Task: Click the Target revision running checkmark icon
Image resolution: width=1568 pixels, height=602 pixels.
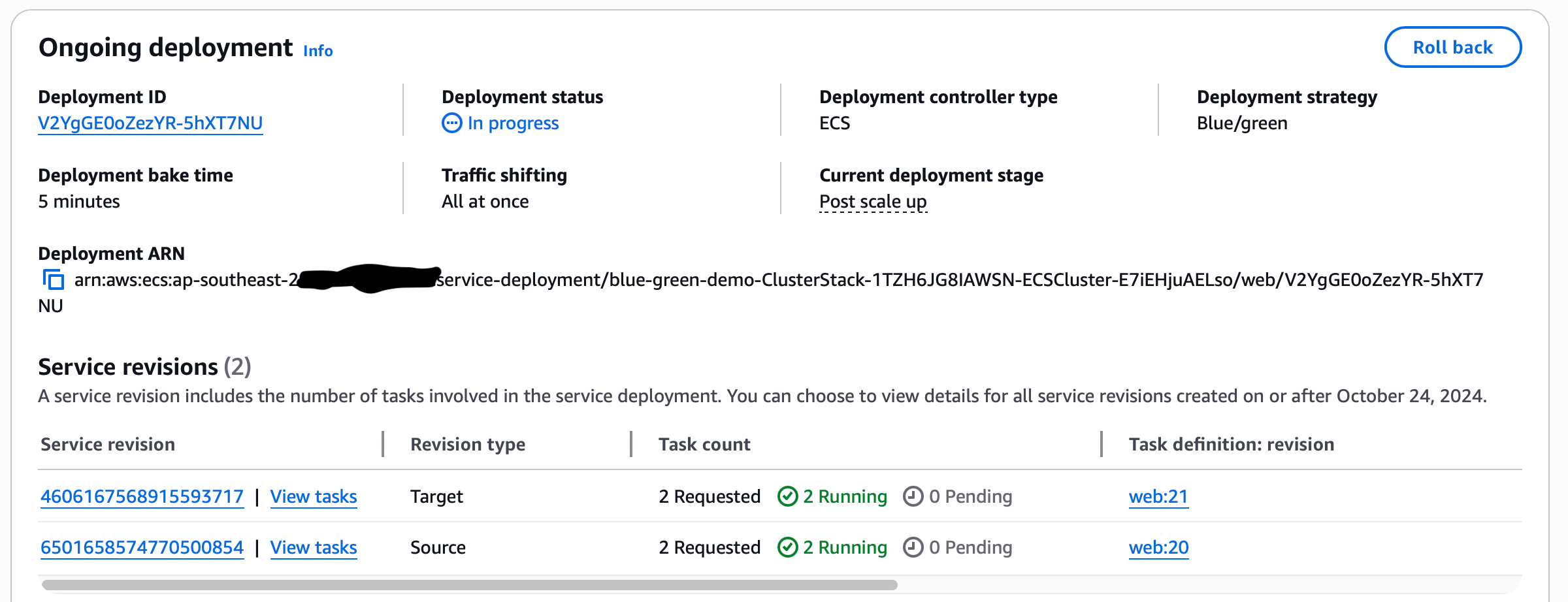Action: pos(787,496)
